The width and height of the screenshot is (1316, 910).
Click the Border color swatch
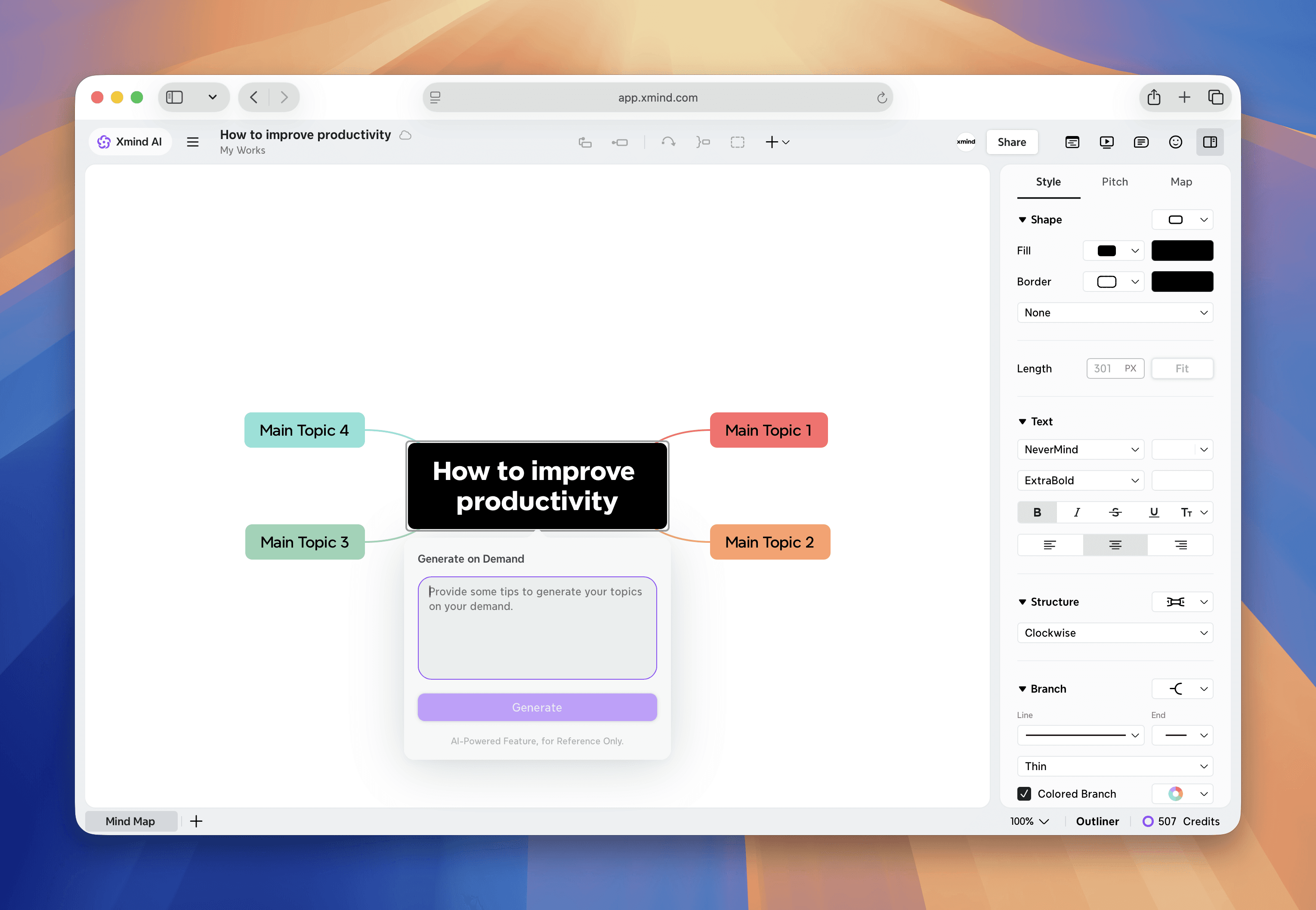pos(1182,282)
